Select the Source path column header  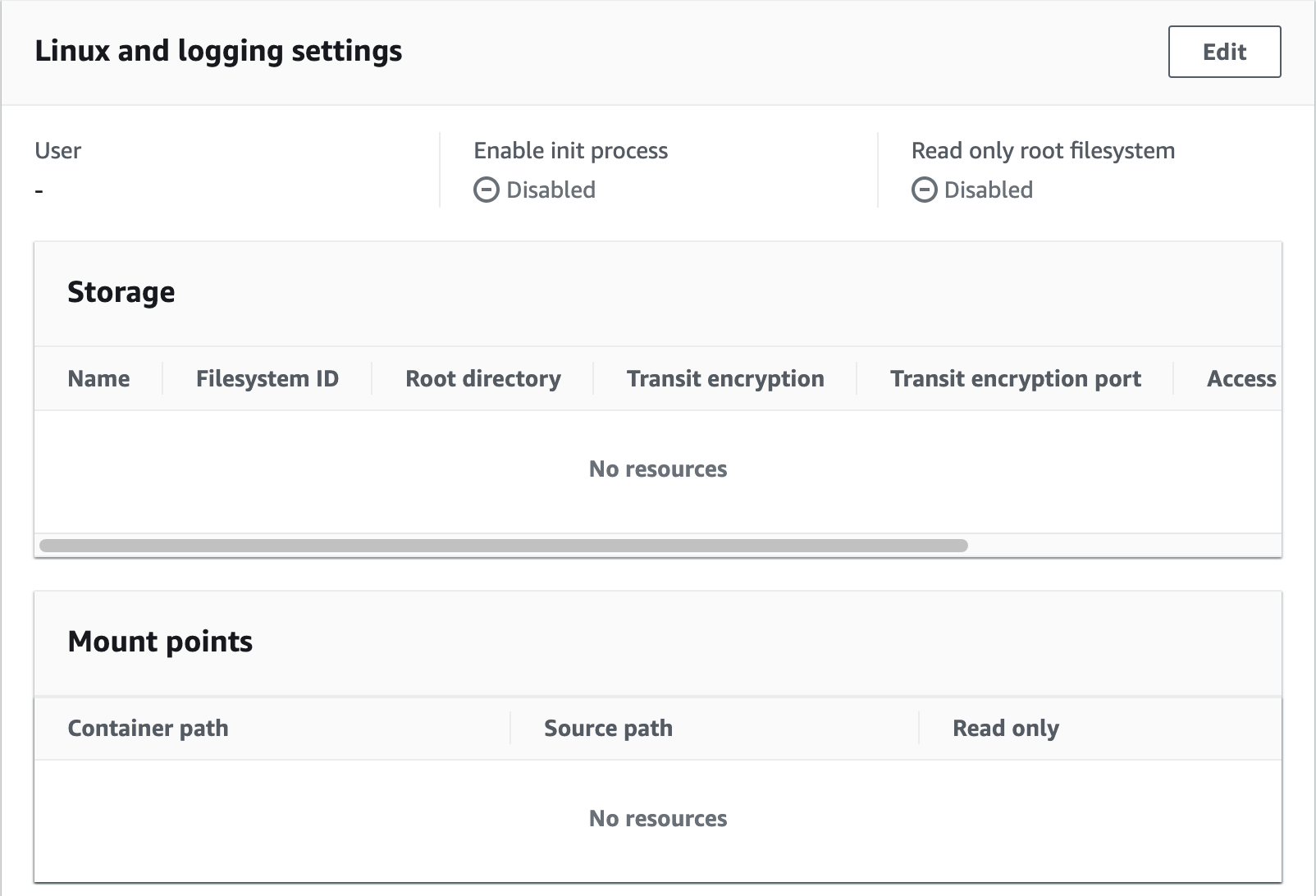click(608, 728)
